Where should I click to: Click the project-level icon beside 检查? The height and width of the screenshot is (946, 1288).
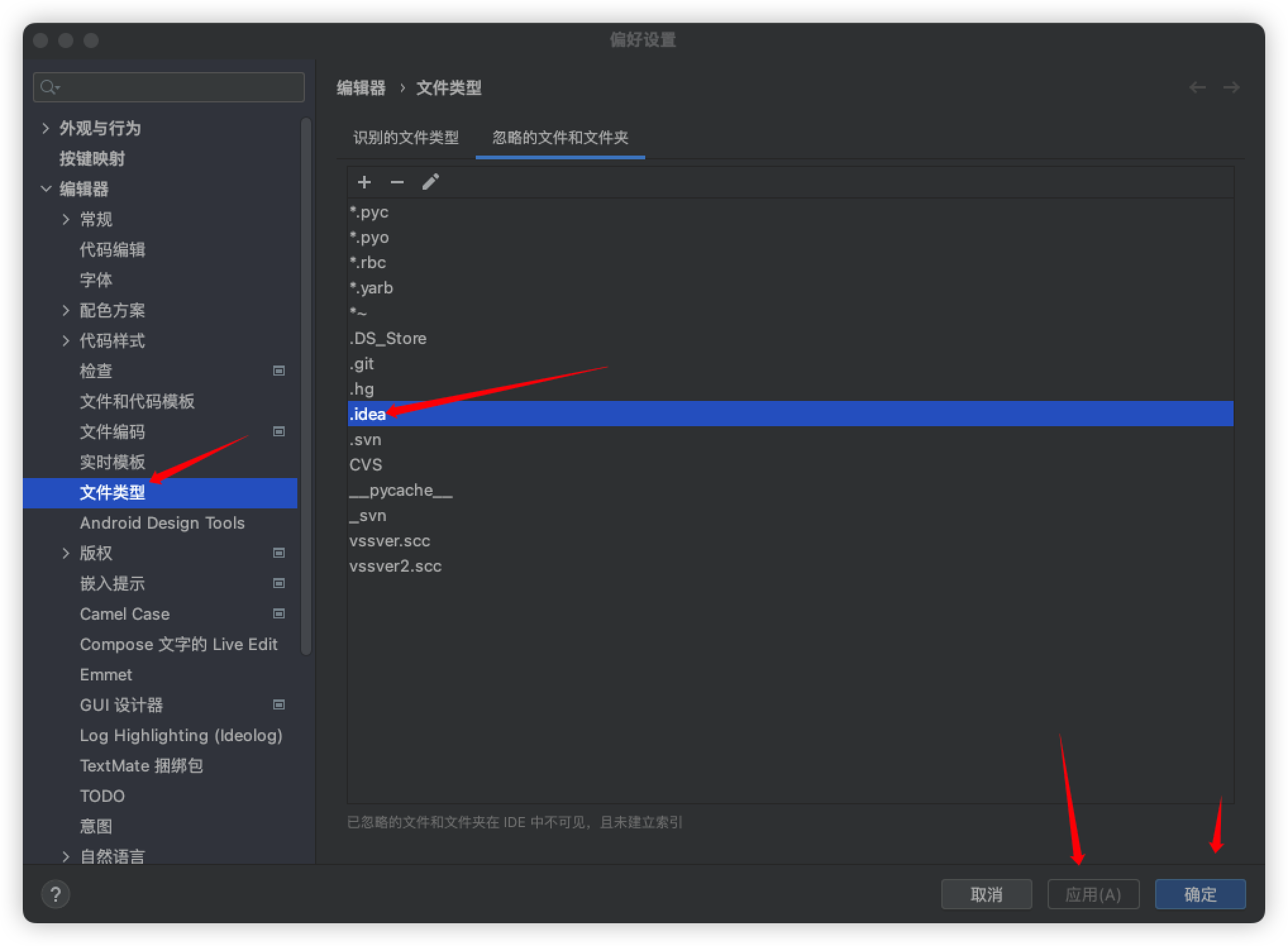point(278,371)
